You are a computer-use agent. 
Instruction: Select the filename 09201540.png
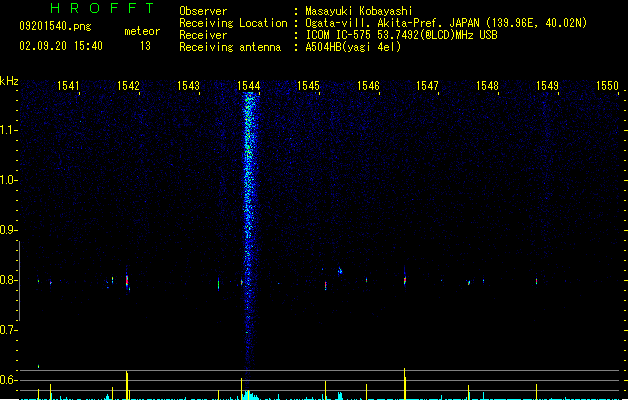pyautogui.click(x=55, y=26)
